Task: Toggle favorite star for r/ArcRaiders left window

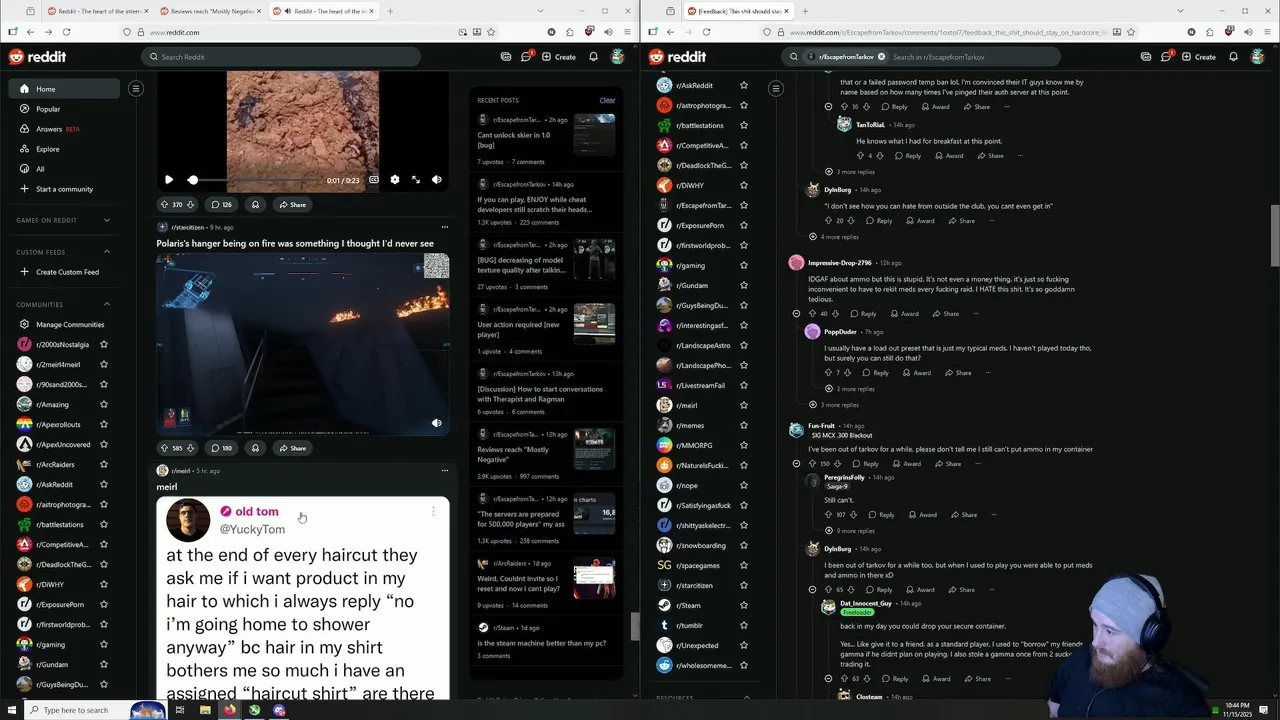Action: click(104, 464)
